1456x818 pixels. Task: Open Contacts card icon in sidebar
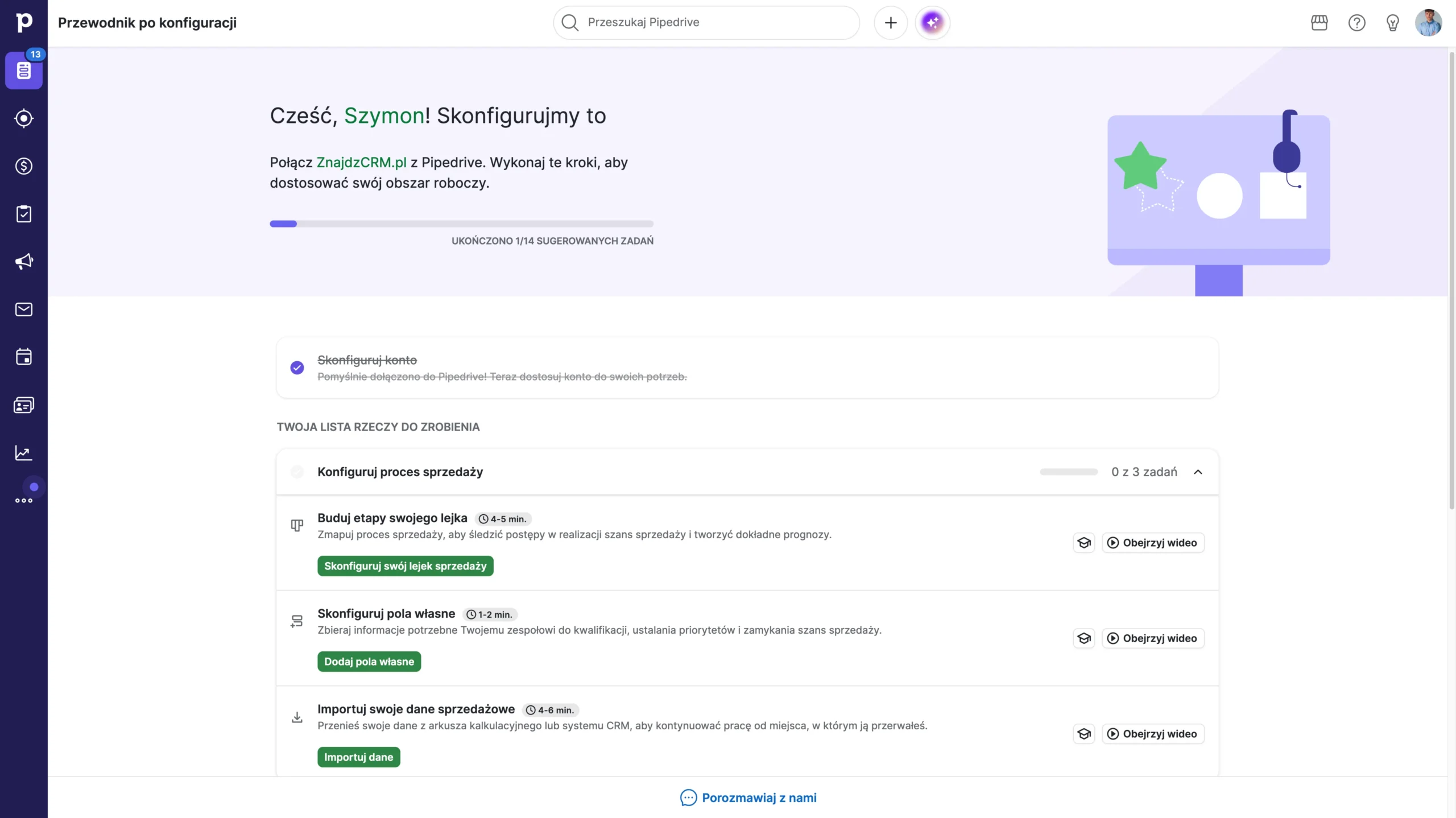pos(24,405)
